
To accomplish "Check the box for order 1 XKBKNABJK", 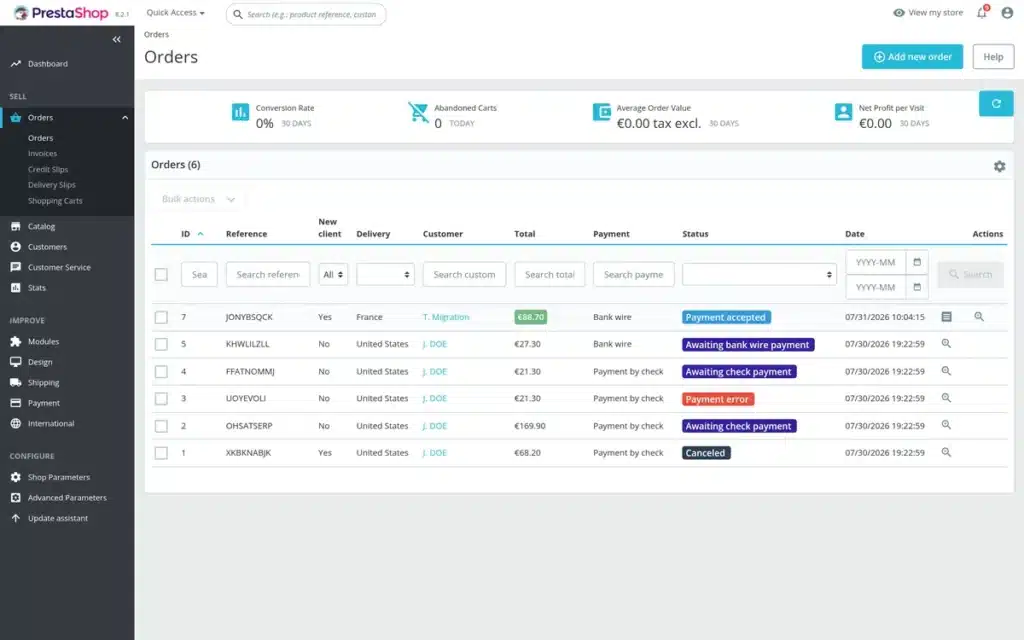I will coord(161,453).
